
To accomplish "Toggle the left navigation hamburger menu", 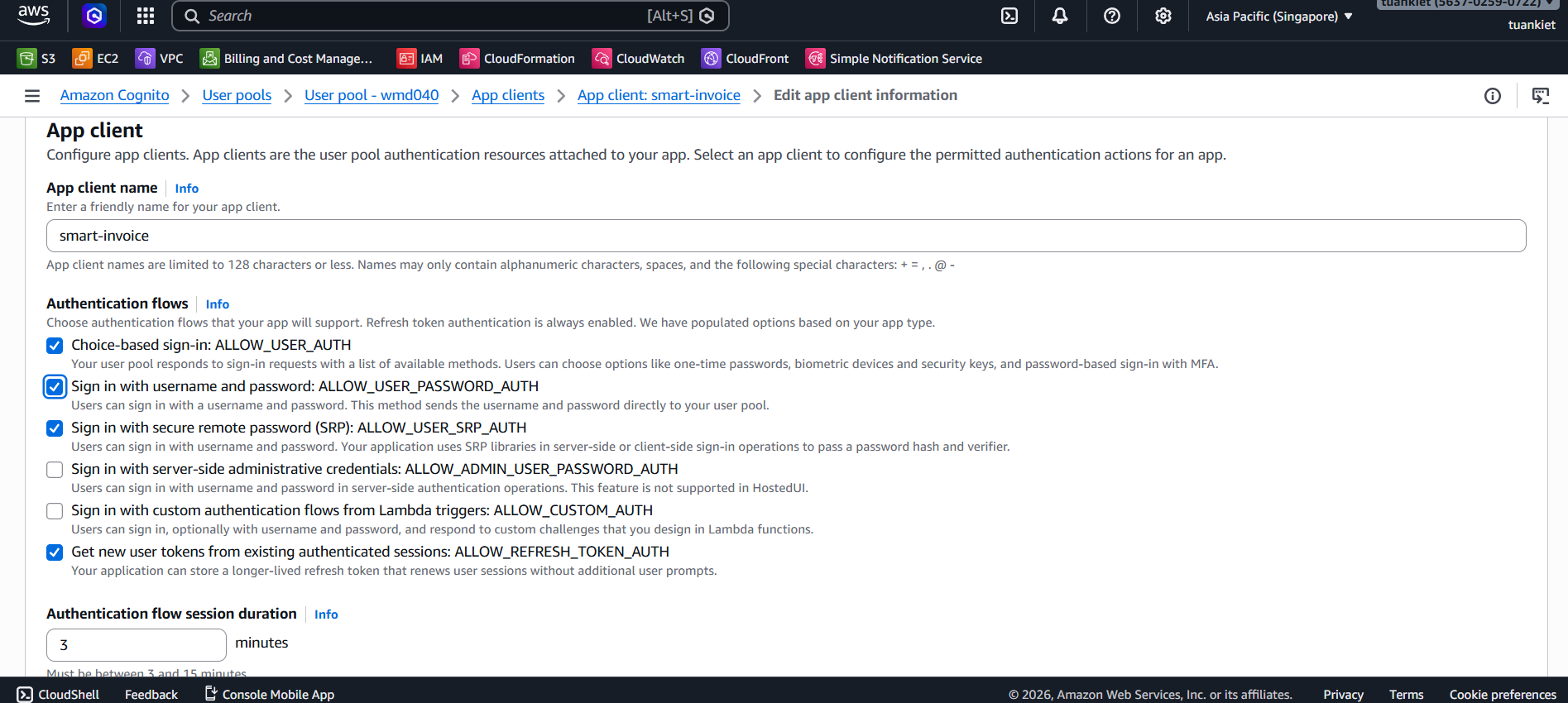I will coord(32,96).
